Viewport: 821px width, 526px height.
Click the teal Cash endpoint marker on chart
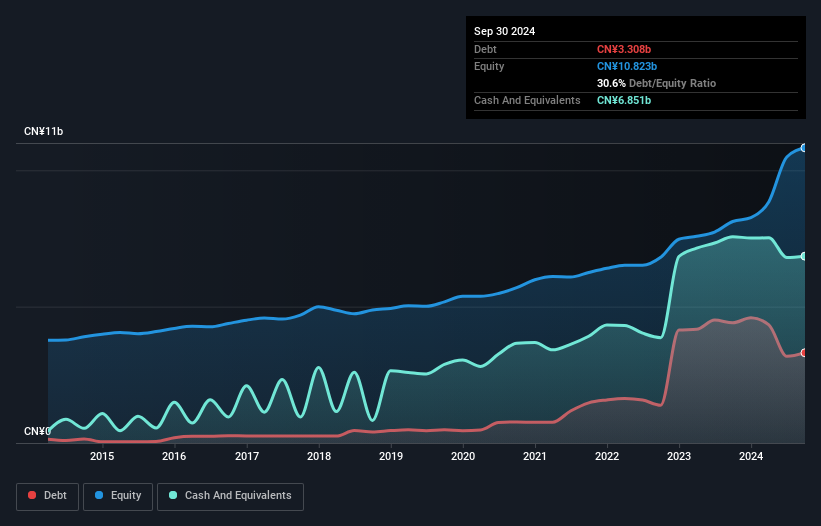coord(804,256)
